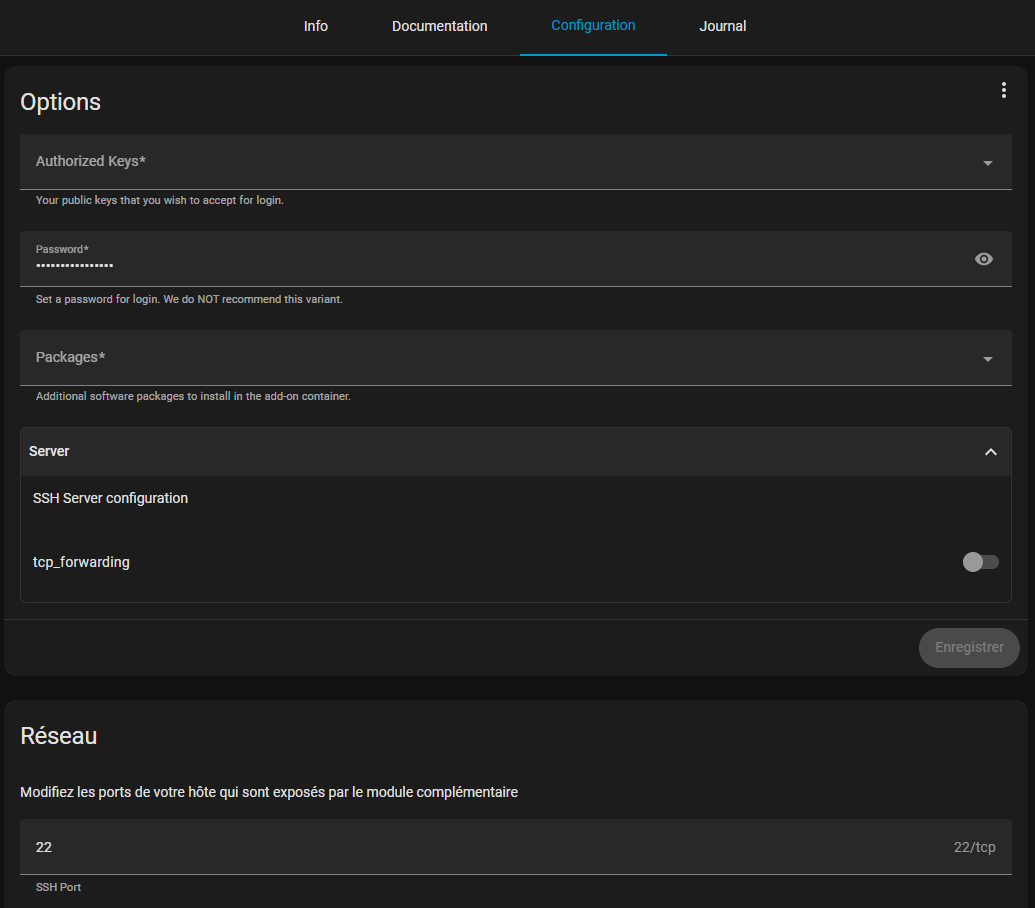Go to the Journal tab
The image size is (1035, 908).
[722, 26]
